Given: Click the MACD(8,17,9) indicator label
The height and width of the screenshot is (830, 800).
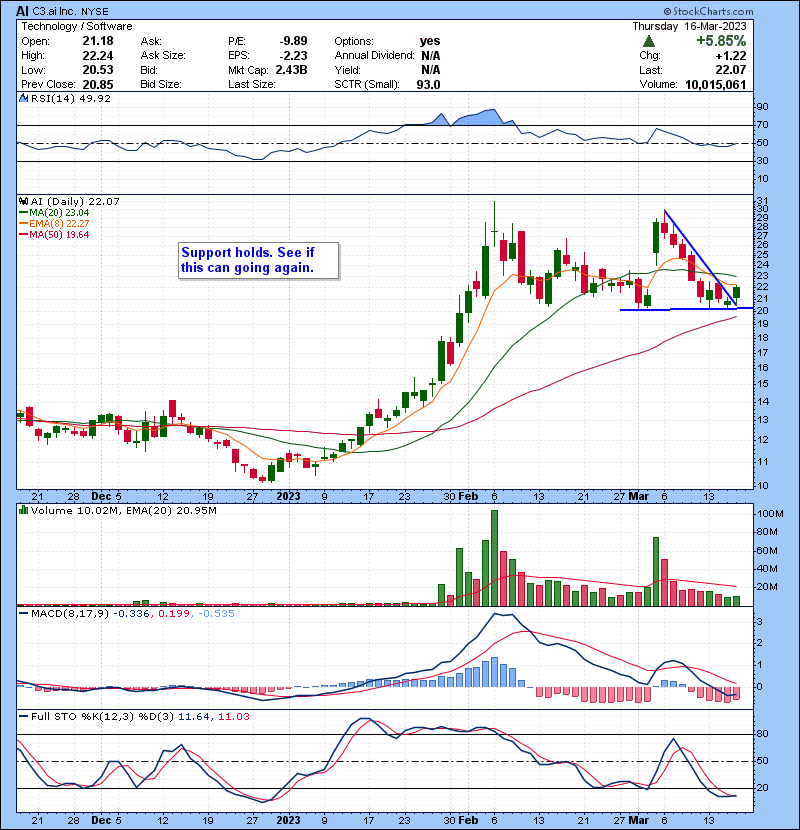Looking at the screenshot, I should click(x=70, y=613).
